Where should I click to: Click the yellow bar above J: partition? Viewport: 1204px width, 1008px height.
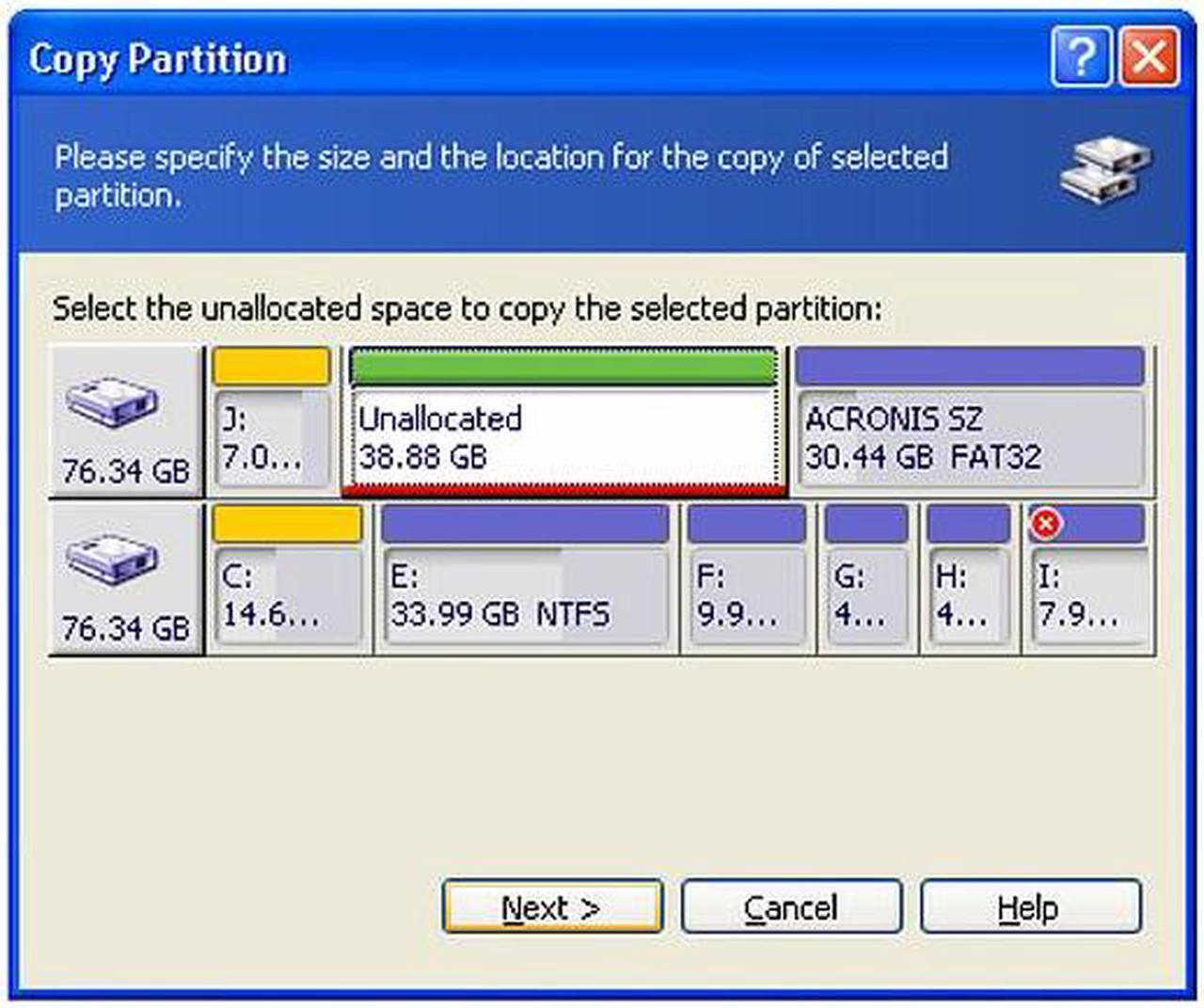(272, 367)
